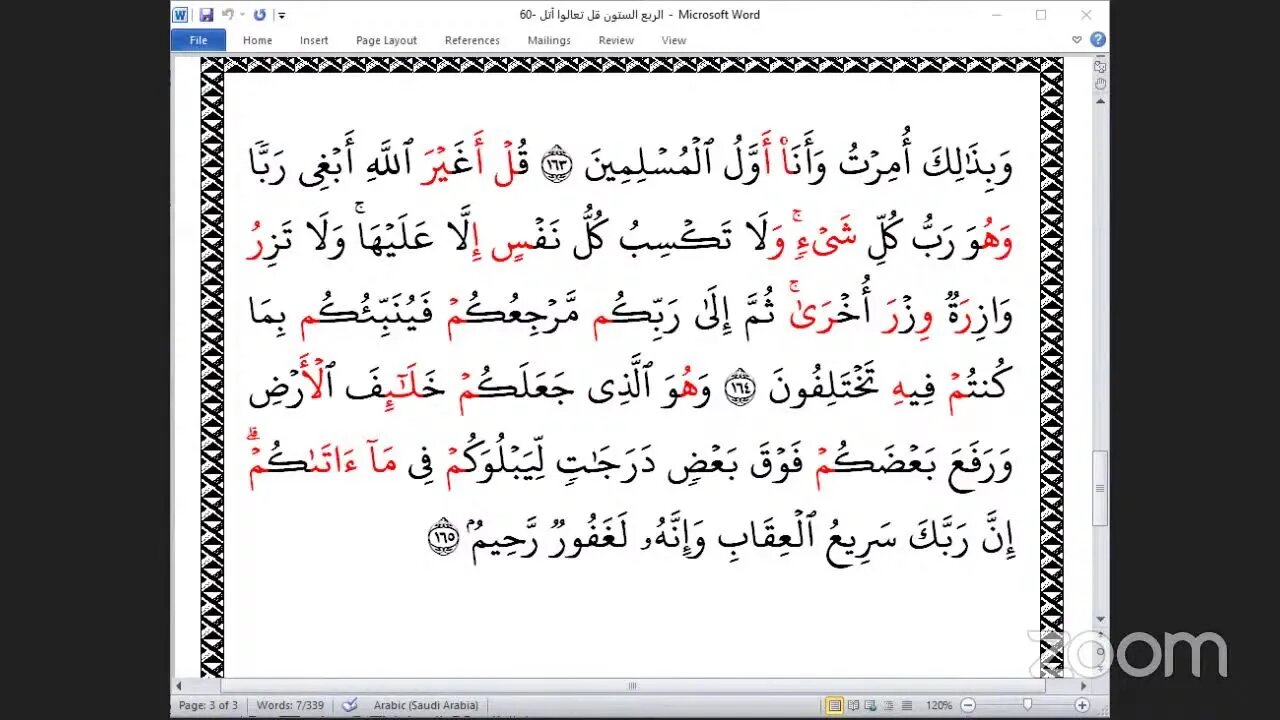Switch to the Insert ribbon tab
The image size is (1280, 720).
(314, 40)
